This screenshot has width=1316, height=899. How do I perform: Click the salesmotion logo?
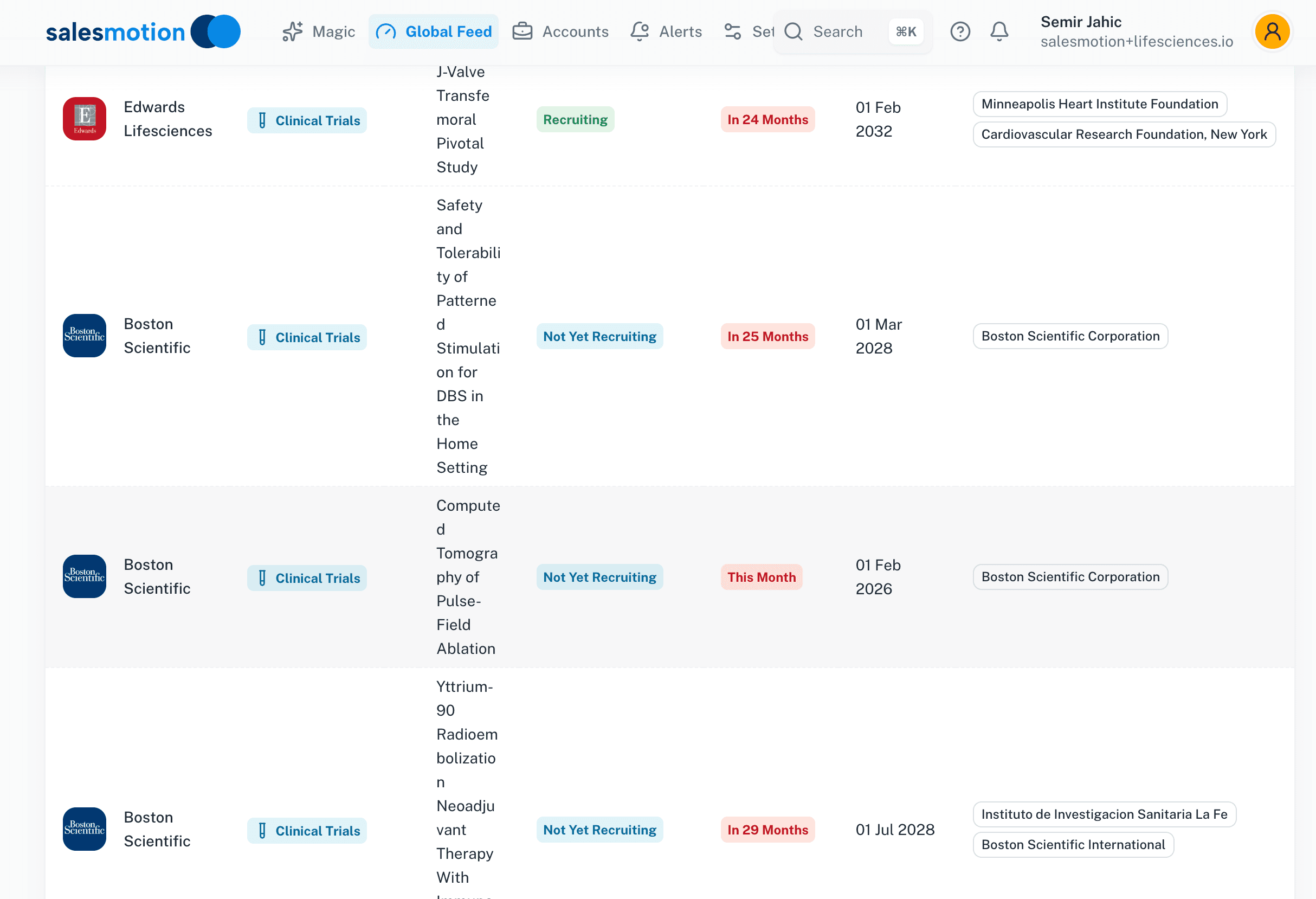click(x=143, y=32)
